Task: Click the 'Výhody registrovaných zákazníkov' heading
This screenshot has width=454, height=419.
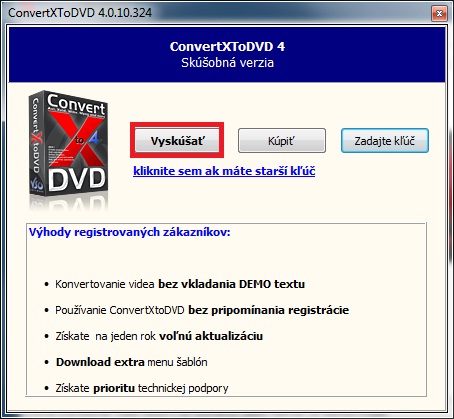Action: click(x=130, y=232)
